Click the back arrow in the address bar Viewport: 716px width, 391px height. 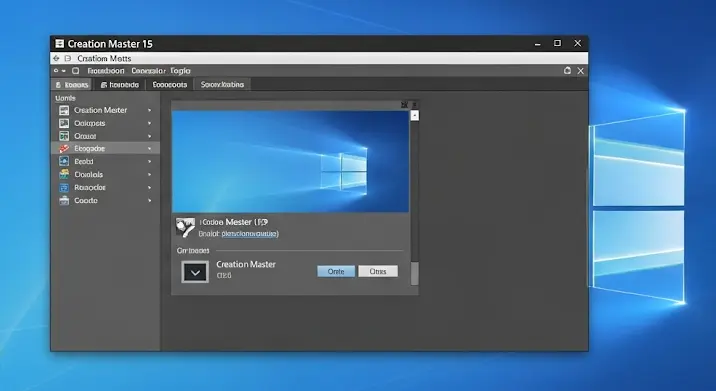(x=56, y=58)
